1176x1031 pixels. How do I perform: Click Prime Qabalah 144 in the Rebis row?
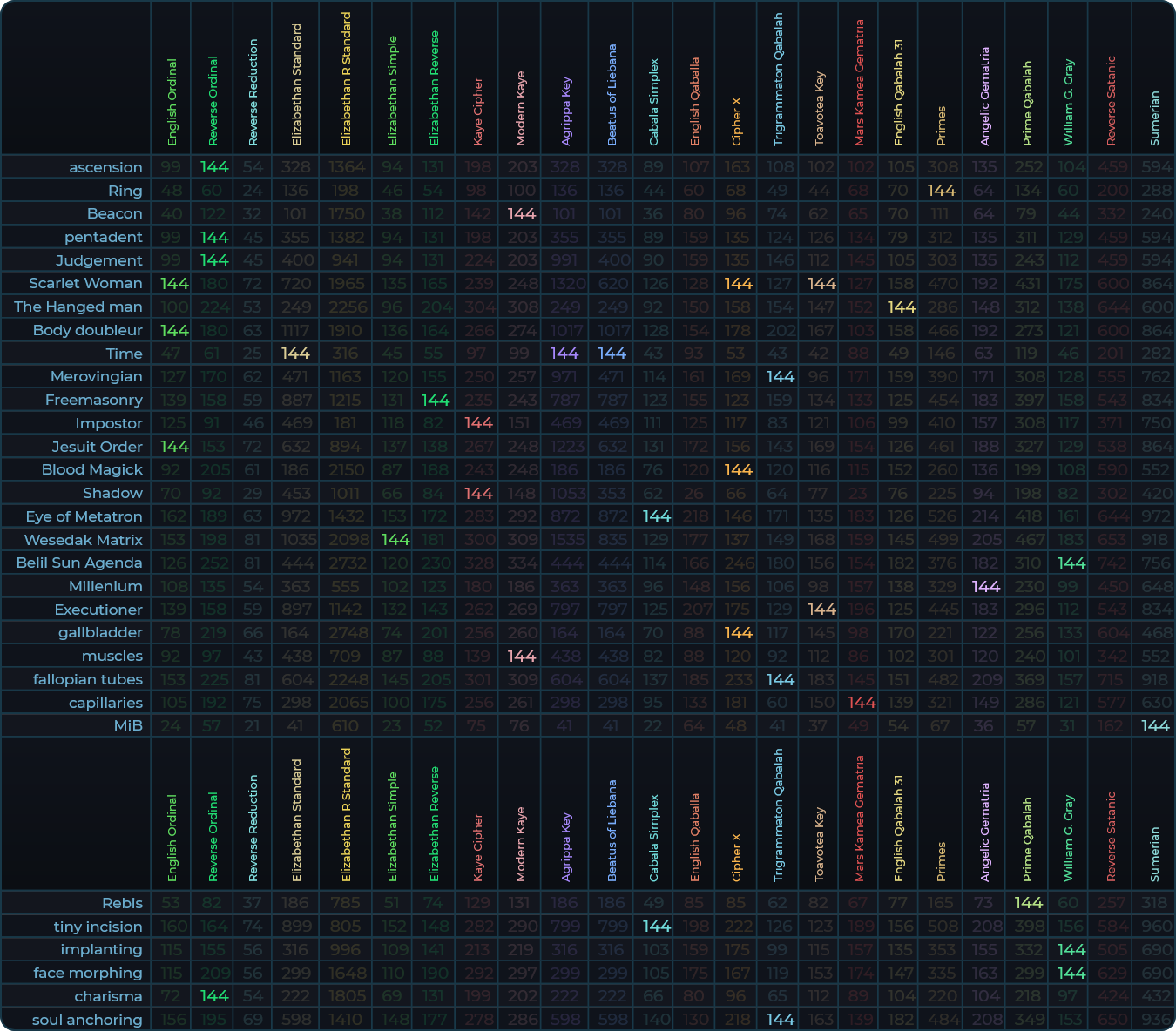pos(1029,903)
